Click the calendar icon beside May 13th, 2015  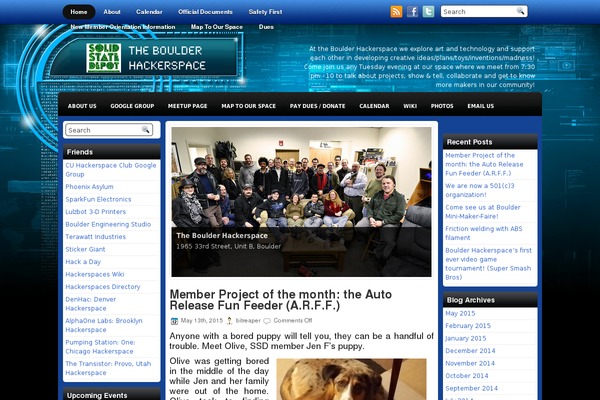pos(174,321)
